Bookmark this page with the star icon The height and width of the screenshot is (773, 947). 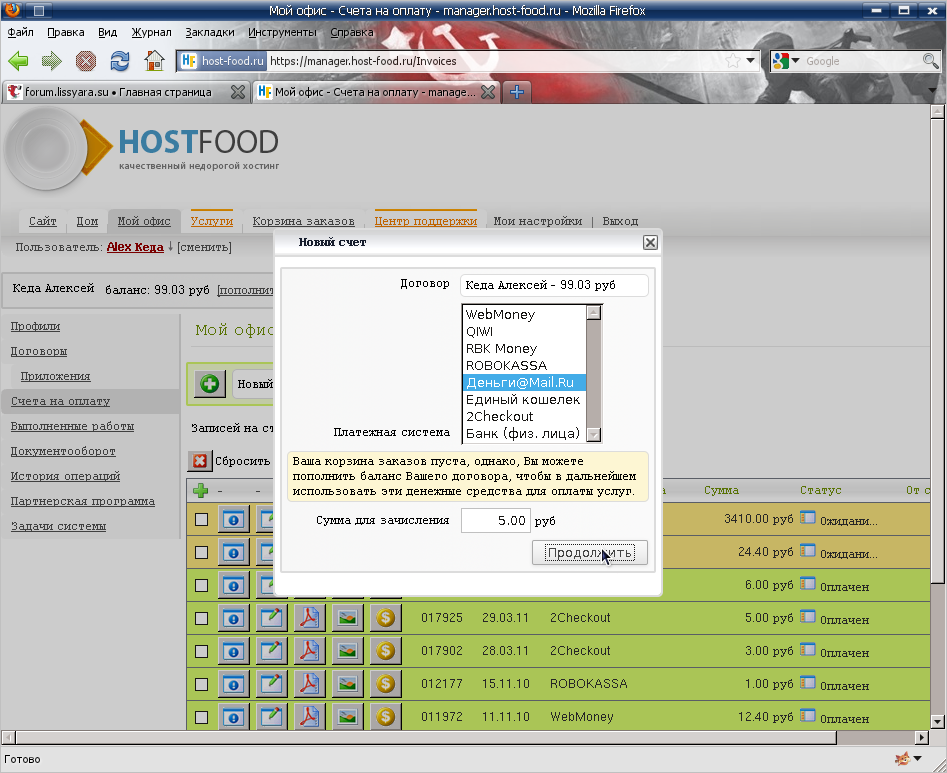click(x=733, y=60)
